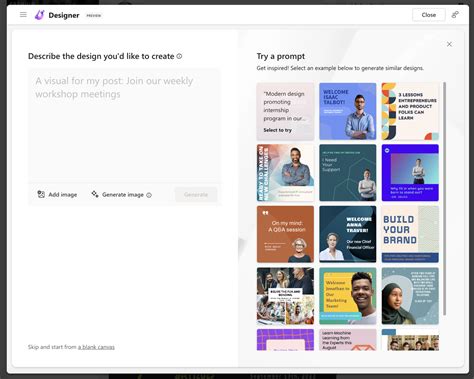Choose Welcome Jonathan to Marketing Team template
This screenshot has width=474, height=379.
click(x=348, y=296)
